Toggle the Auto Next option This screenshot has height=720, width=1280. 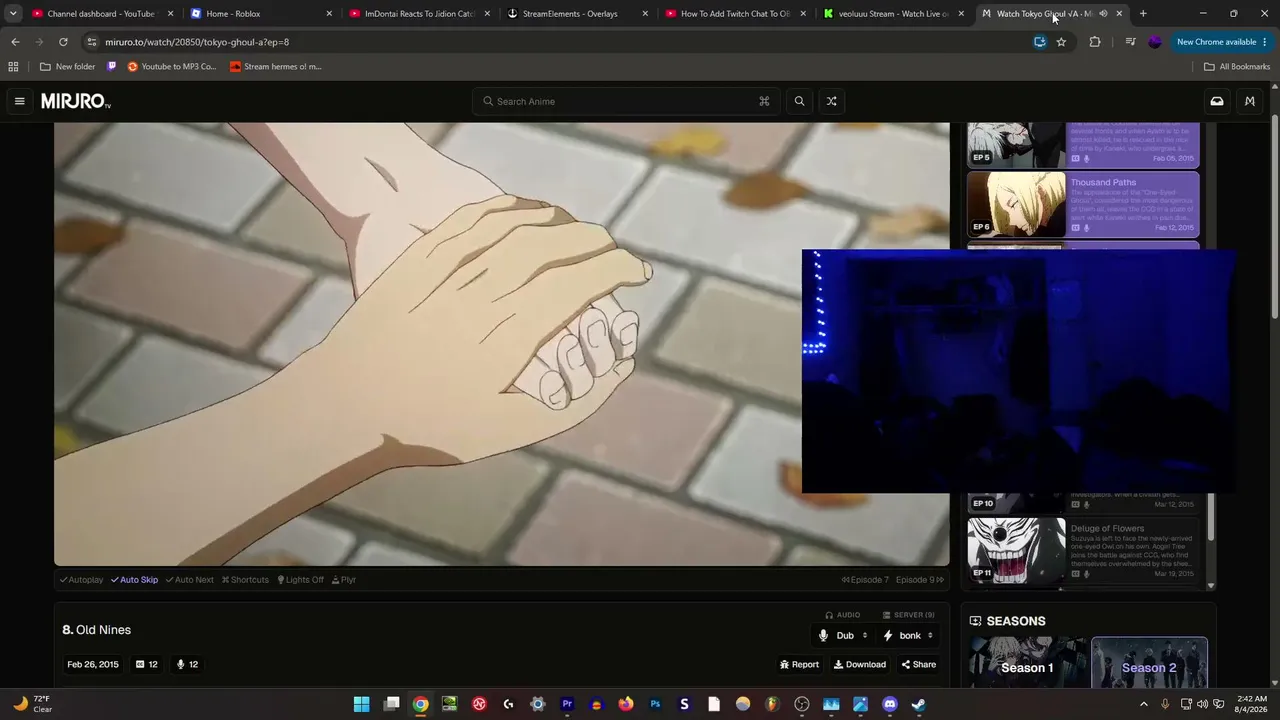pyautogui.click(x=189, y=580)
